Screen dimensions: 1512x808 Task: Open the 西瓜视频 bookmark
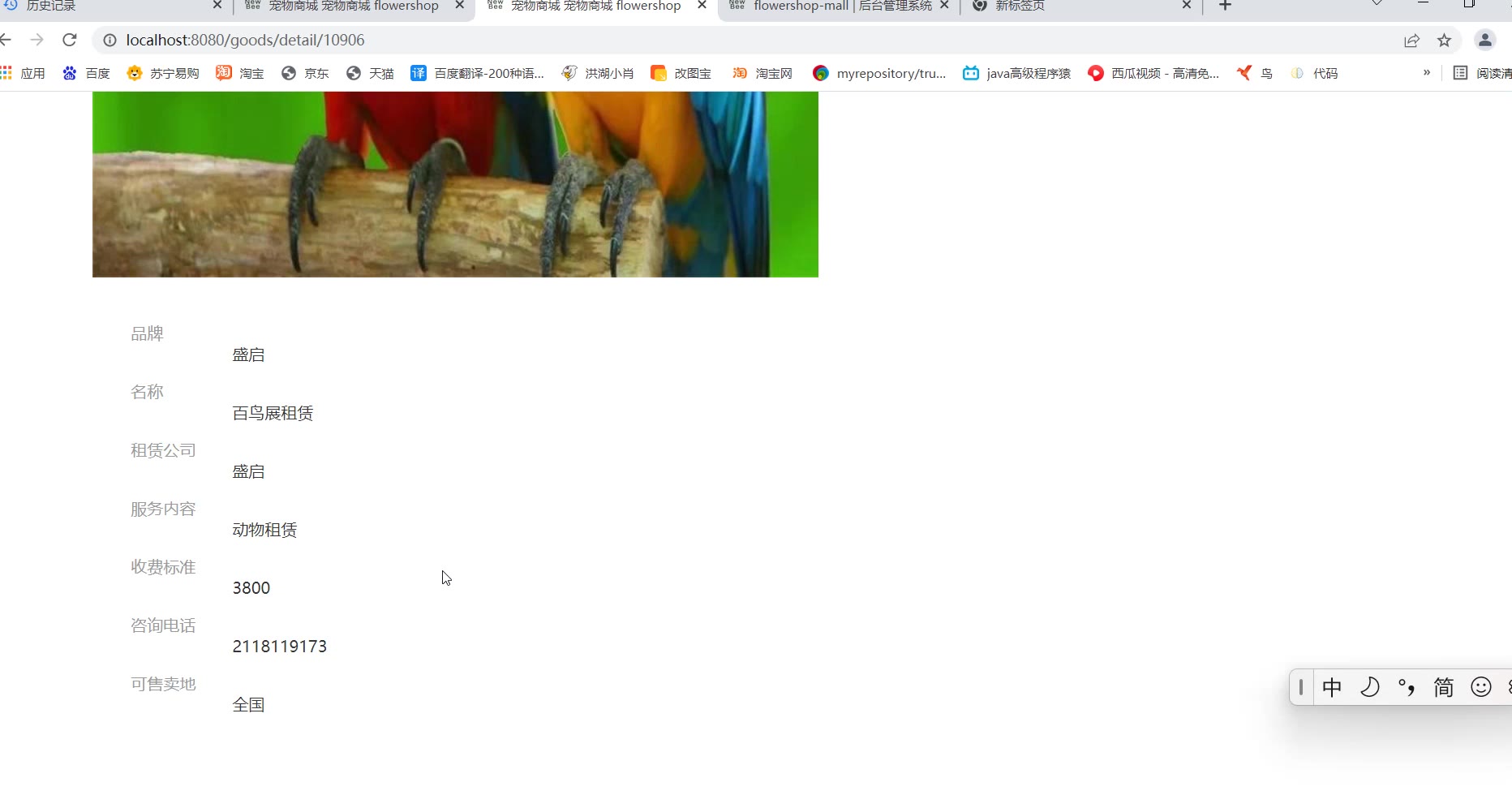click(1153, 73)
